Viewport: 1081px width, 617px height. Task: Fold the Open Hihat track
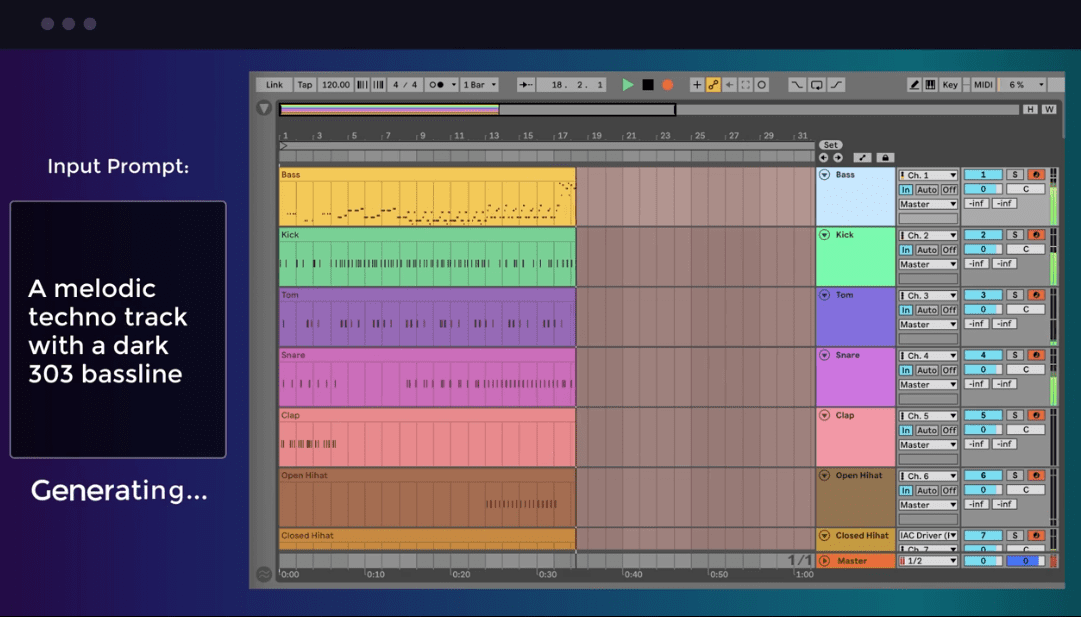click(825, 476)
